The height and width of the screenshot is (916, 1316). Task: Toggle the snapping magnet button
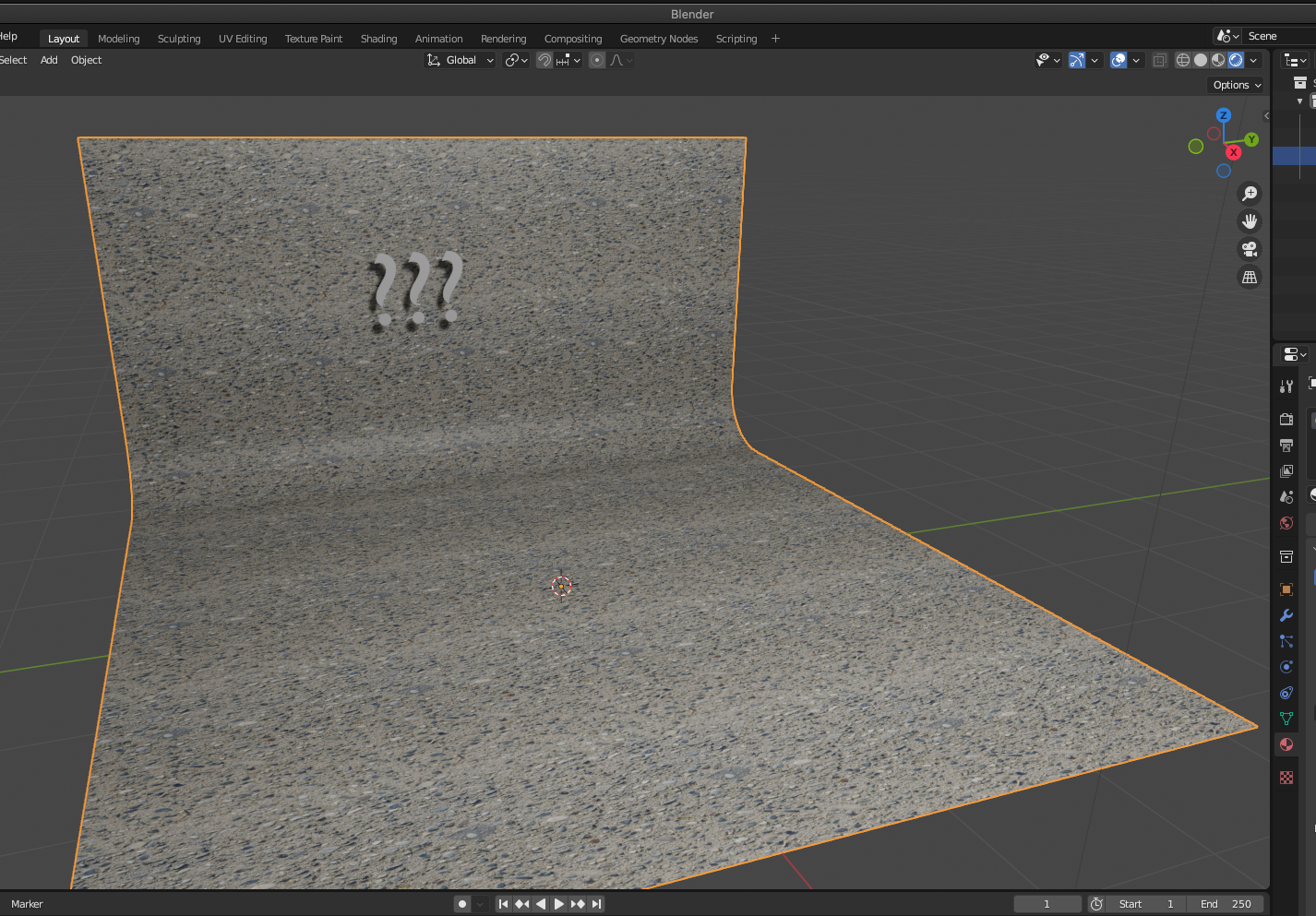(x=544, y=60)
